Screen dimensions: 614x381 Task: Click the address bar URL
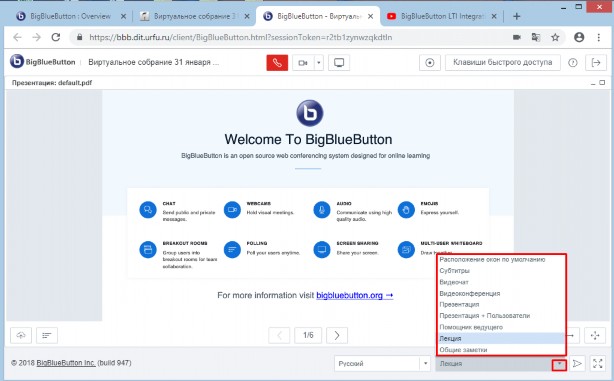pyautogui.click(x=240, y=37)
